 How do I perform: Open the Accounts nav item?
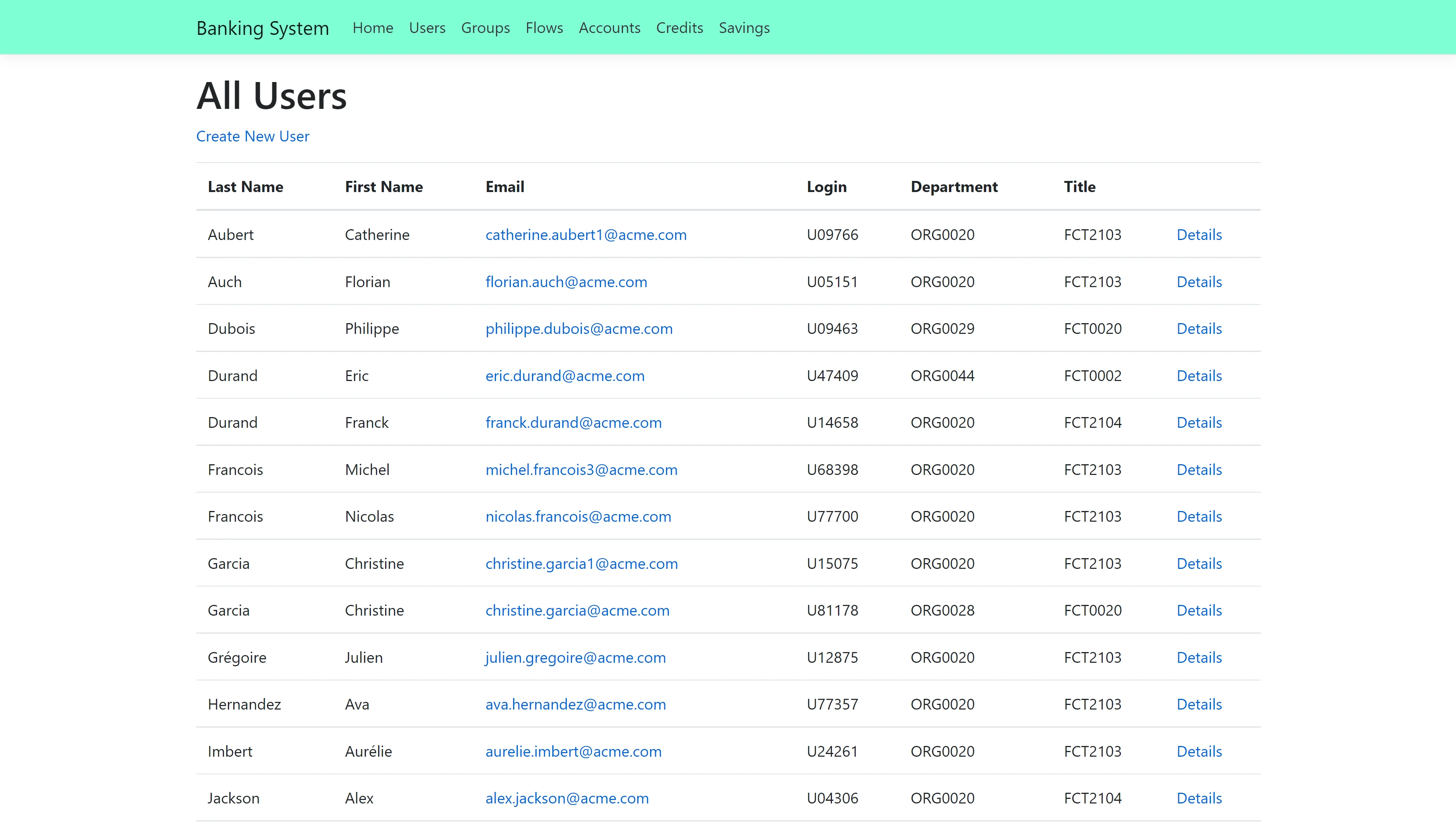pyautogui.click(x=609, y=28)
